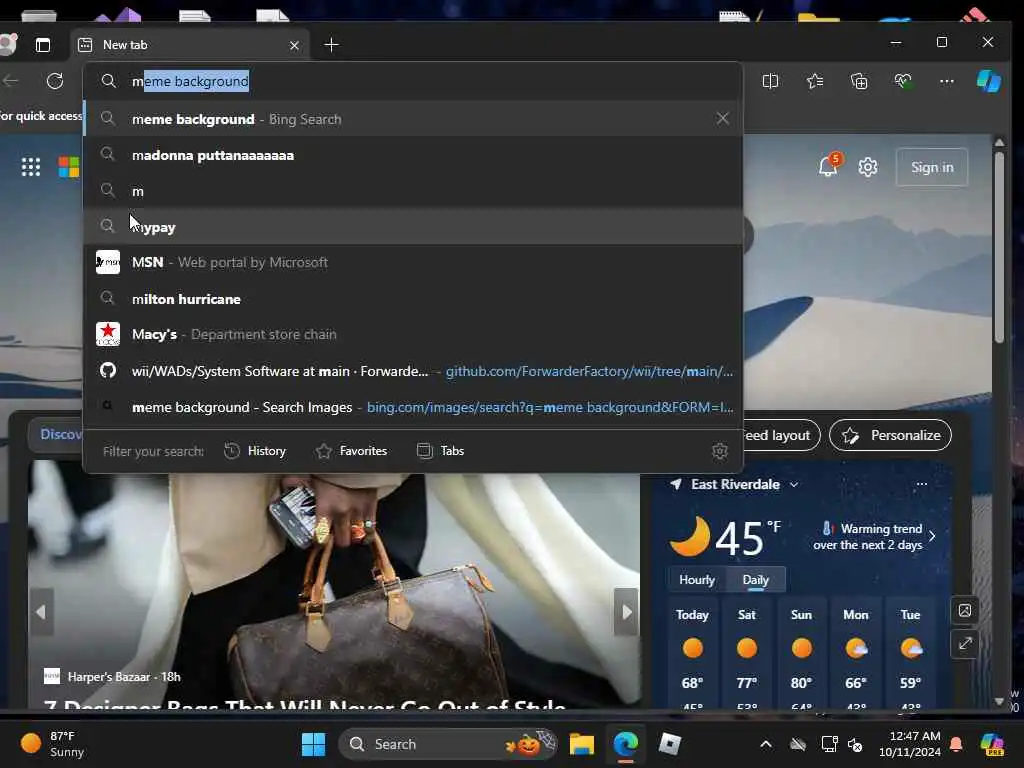1024x768 pixels.
Task: Reload the page with refresh icon
Action: (x=56, y=81)
